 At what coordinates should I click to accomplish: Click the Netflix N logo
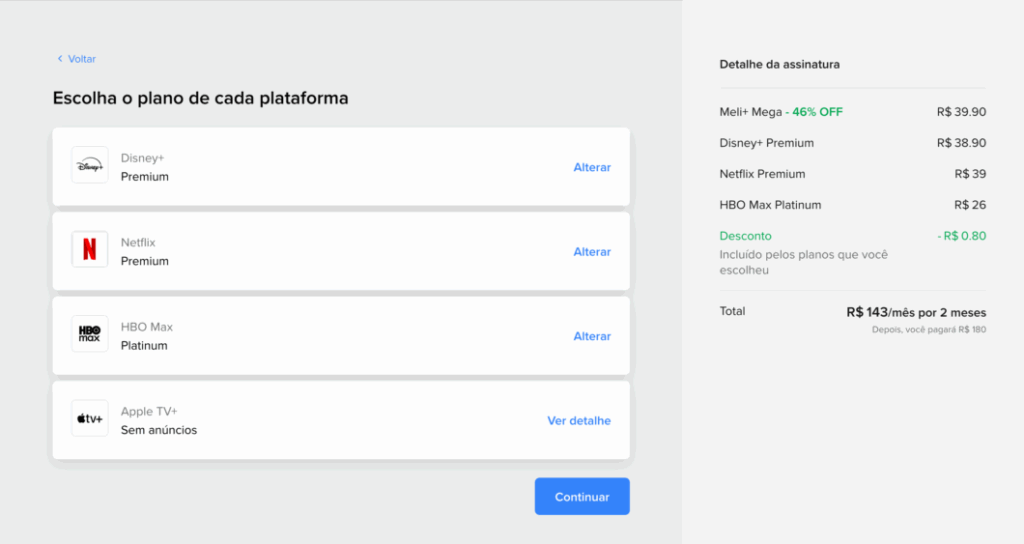click(89, 250)
